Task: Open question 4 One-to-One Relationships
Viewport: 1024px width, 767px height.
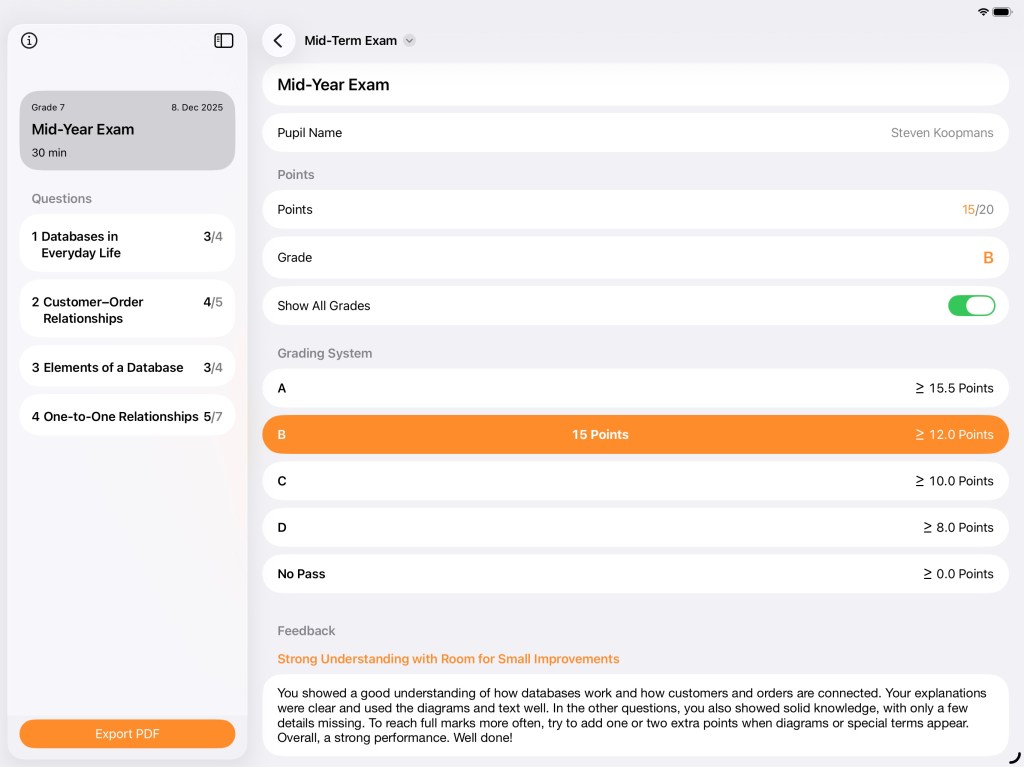Action: pos(127,416)
